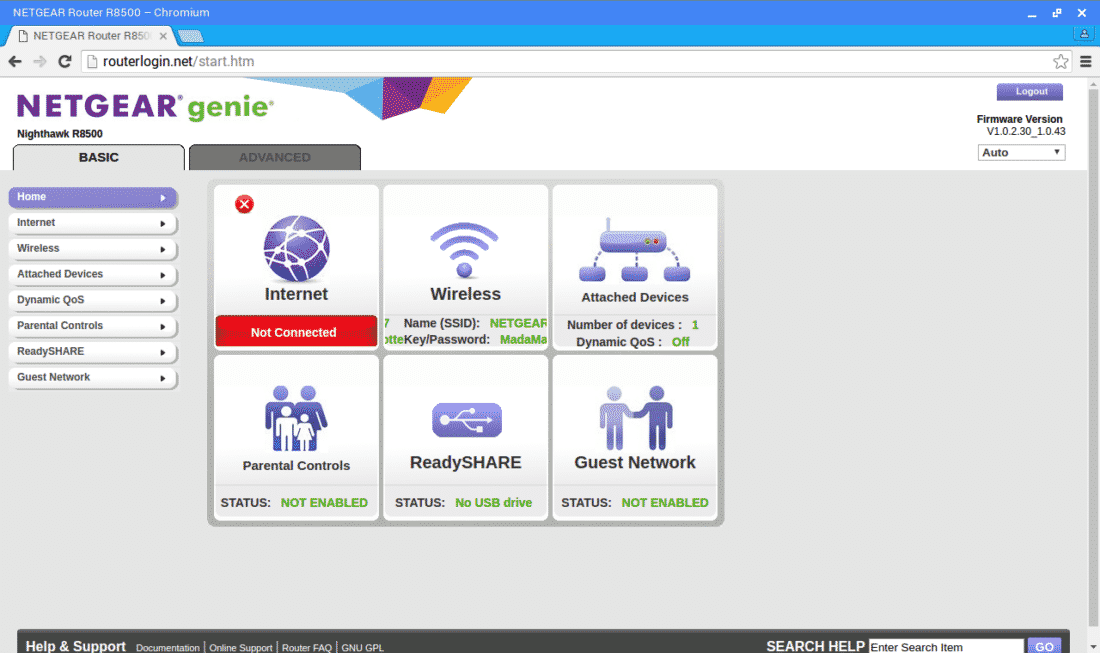
Task: Click the red Not Connected status button
Action: pyautogui.click(x=296, y=331)
